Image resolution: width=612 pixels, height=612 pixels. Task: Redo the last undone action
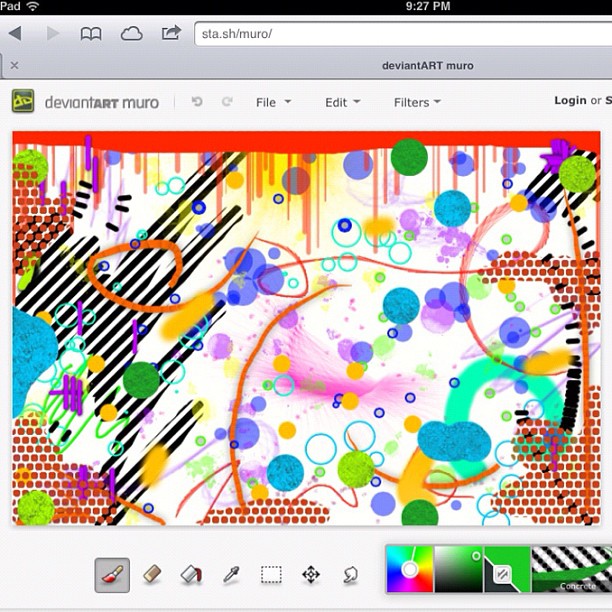(227, 102)
